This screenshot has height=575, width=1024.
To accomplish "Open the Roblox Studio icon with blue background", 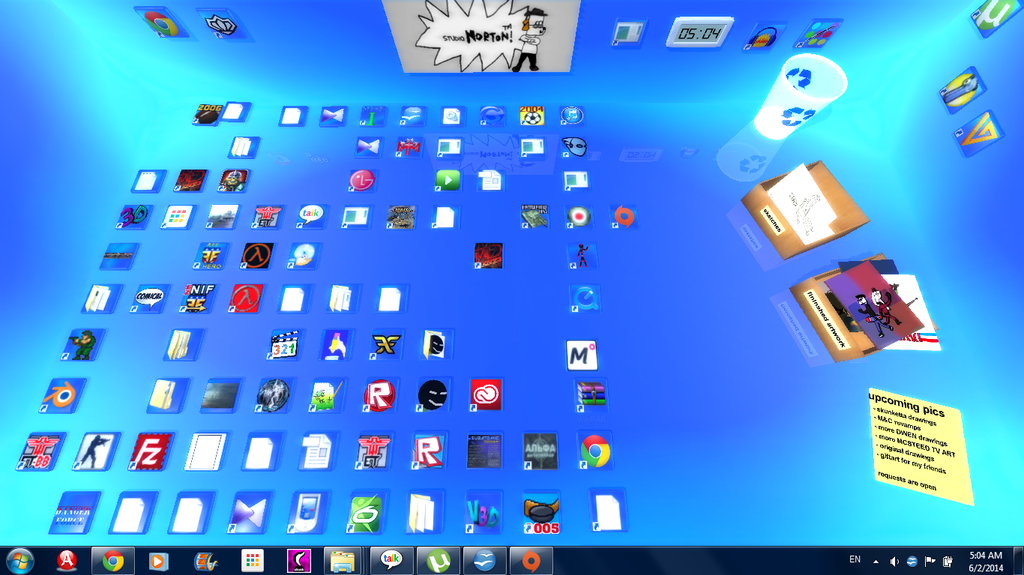I will [x=428, y=451].
